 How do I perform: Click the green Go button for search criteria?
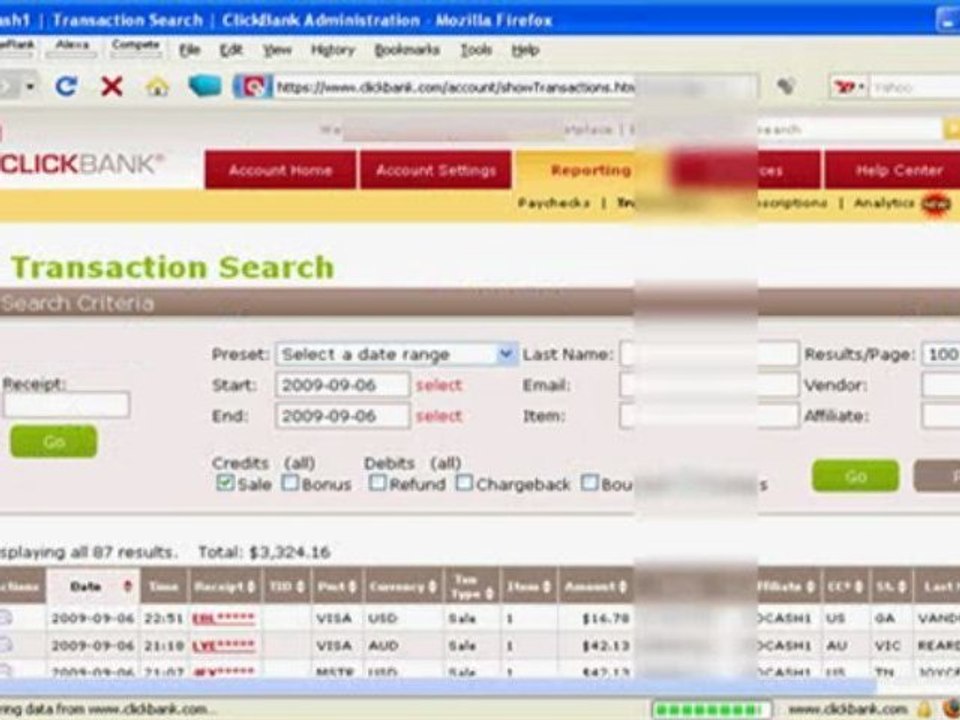tap(855, 476)
